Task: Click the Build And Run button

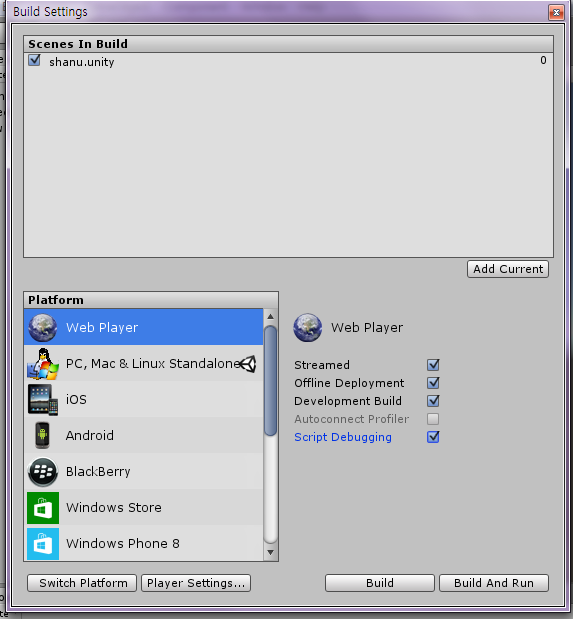Action: click(494, 583)
